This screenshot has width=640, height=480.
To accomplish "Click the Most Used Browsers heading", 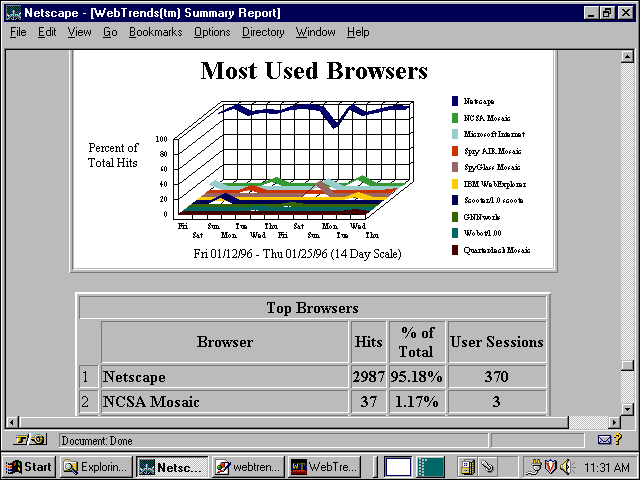I will pyautogui.click(x=314, y=71).
